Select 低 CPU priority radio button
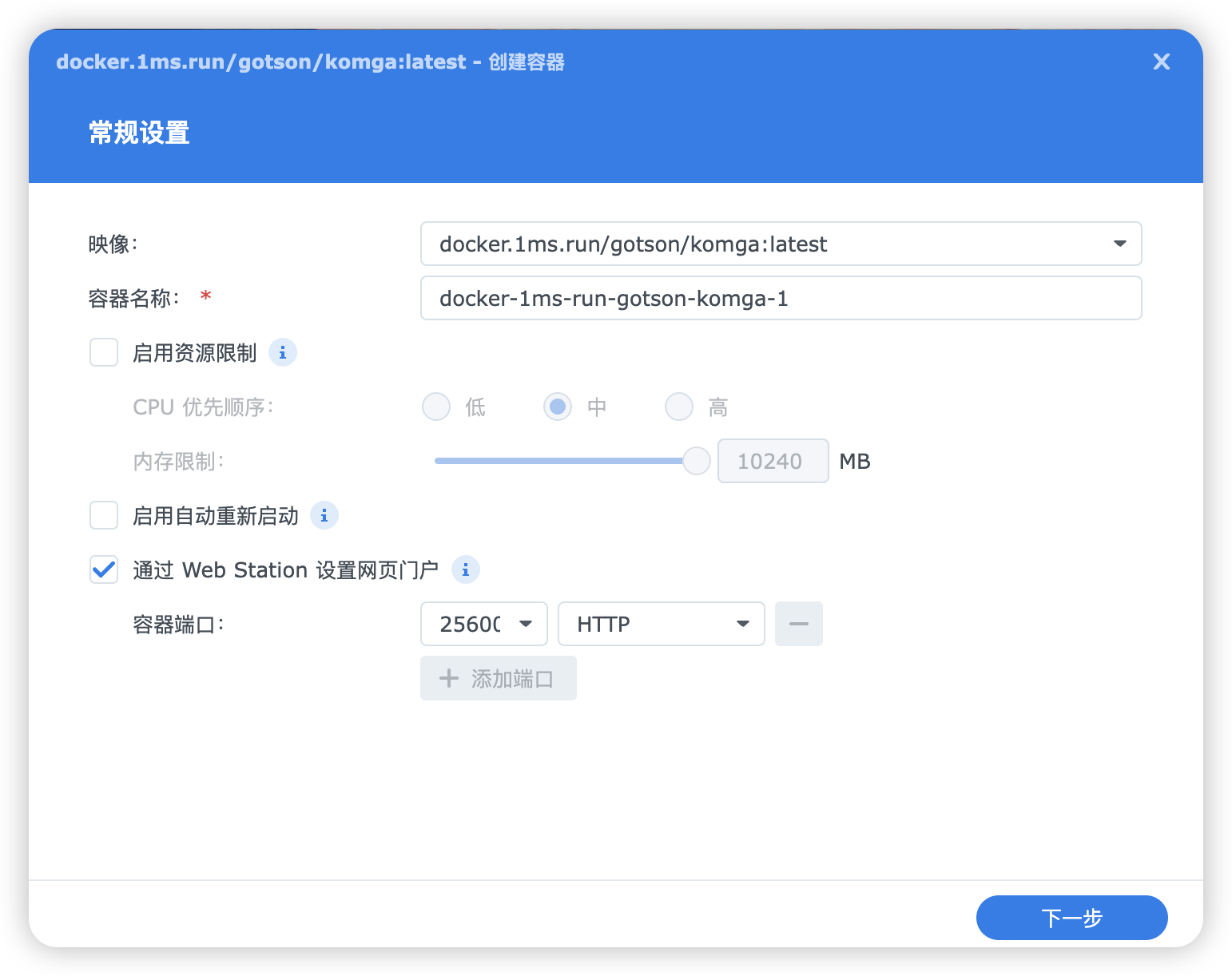The height and width of the screenshot is (976, 1232). tap(436, 407)
